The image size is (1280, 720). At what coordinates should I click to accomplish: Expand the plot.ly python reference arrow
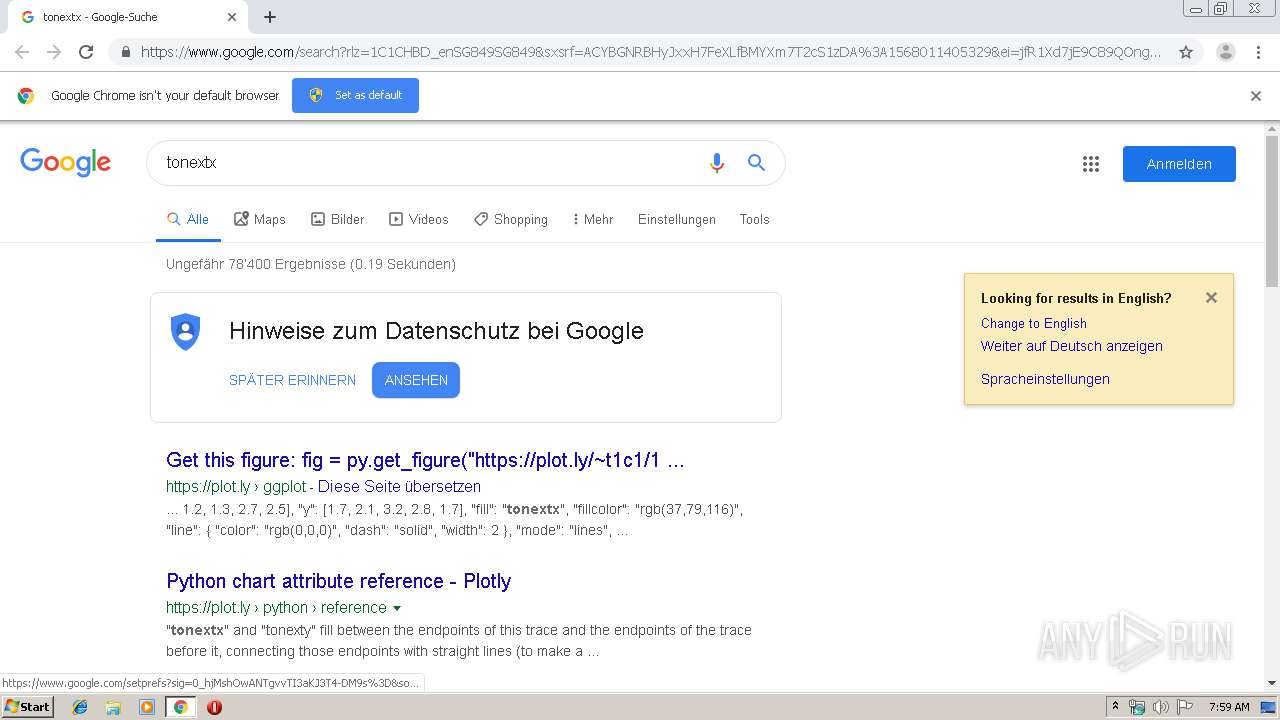[x=397, y=608]
